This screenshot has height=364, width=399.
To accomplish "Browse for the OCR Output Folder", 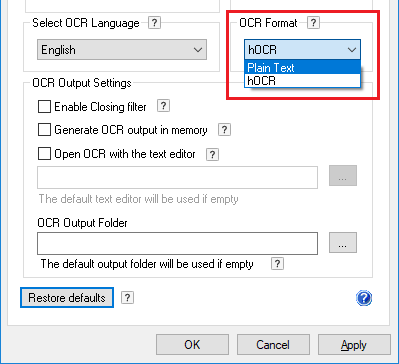I will [343, 243].
